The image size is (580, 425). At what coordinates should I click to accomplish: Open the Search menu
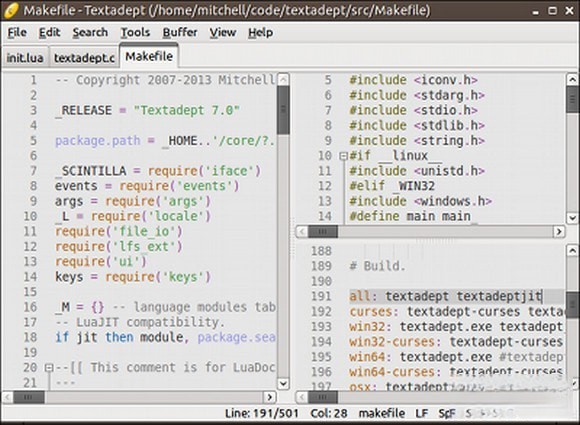click(x=90, y=33)
